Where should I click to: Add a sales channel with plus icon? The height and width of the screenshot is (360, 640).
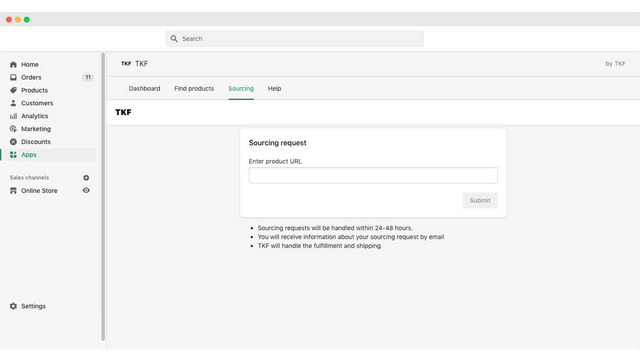[86, 178]
